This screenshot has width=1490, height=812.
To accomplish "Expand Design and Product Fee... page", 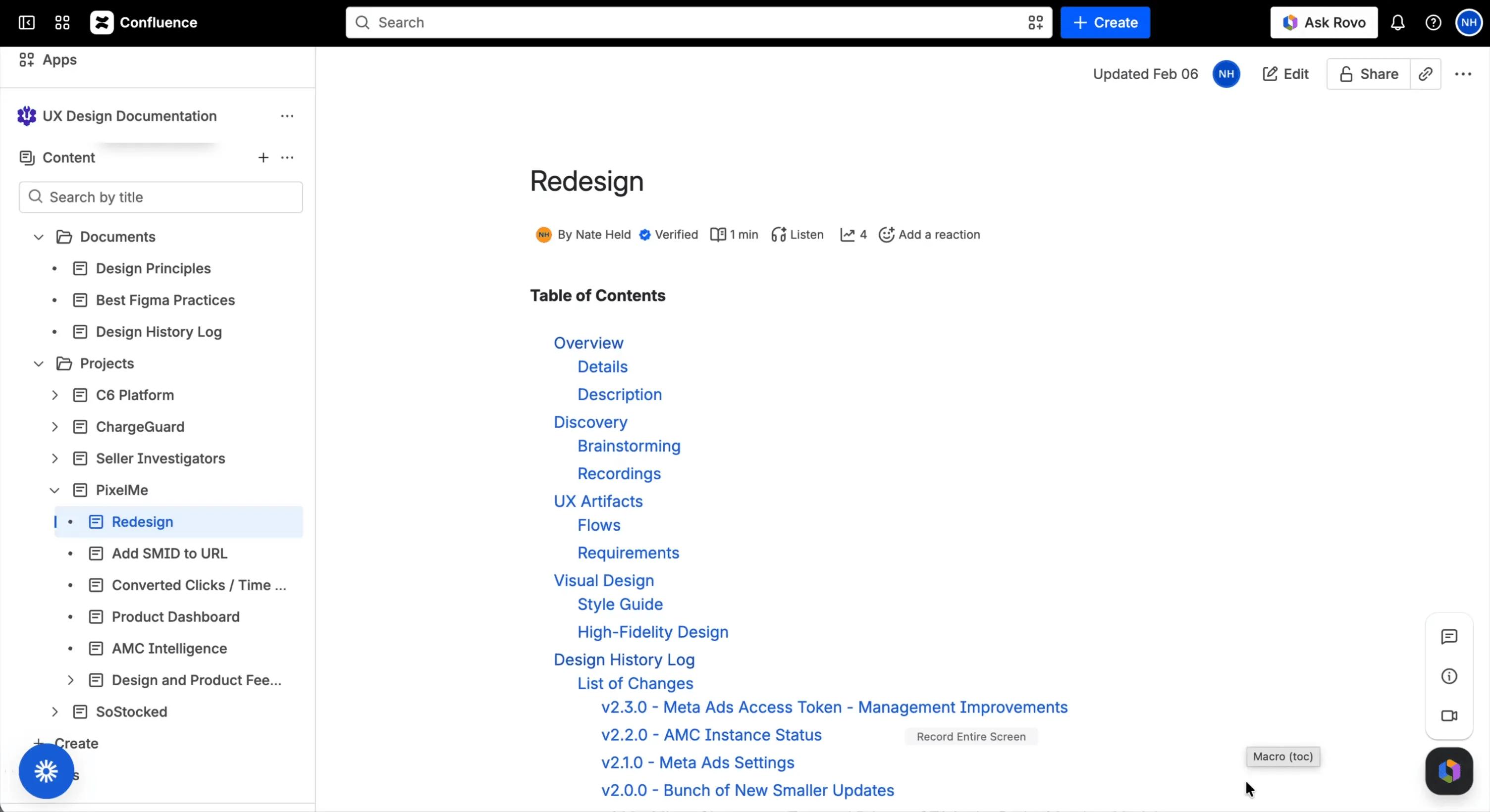I will [70, 680].
